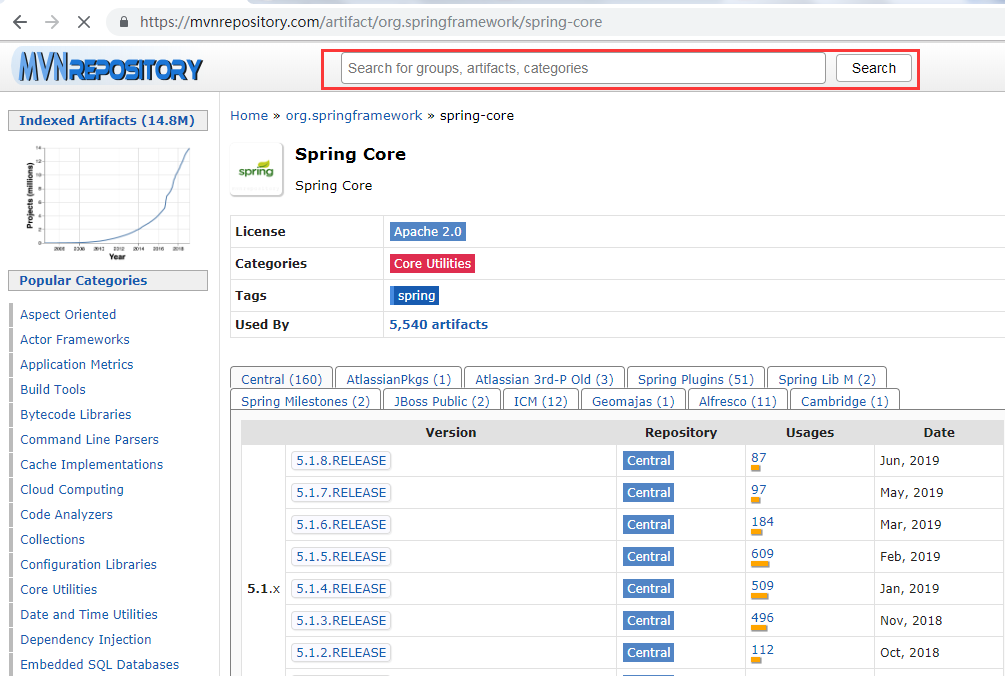The height and width of the screenshot is (676, 1005).
Task: Open Collections category
Action: pyautogui.click(x=52, y=540)
